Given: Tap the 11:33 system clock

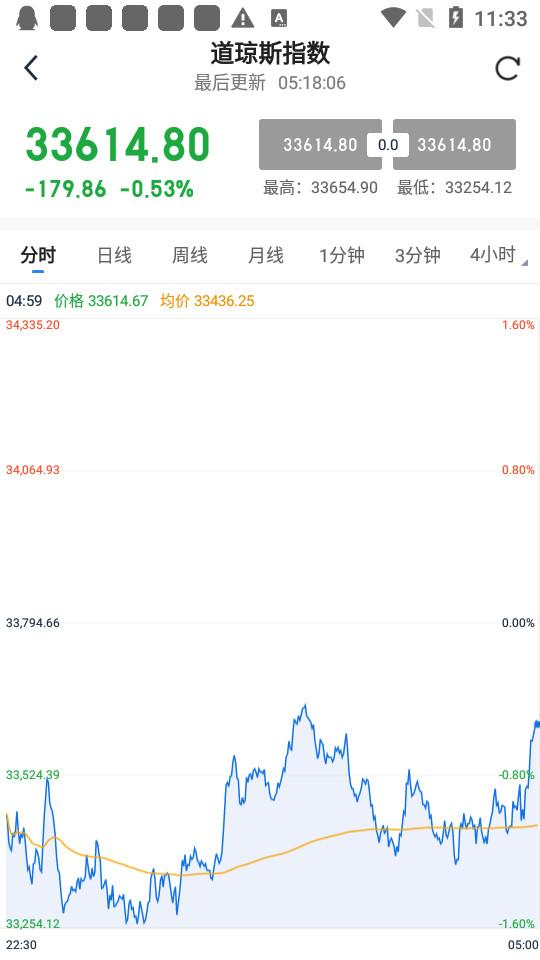Looking at the screenshot, I should click(501, 18).
